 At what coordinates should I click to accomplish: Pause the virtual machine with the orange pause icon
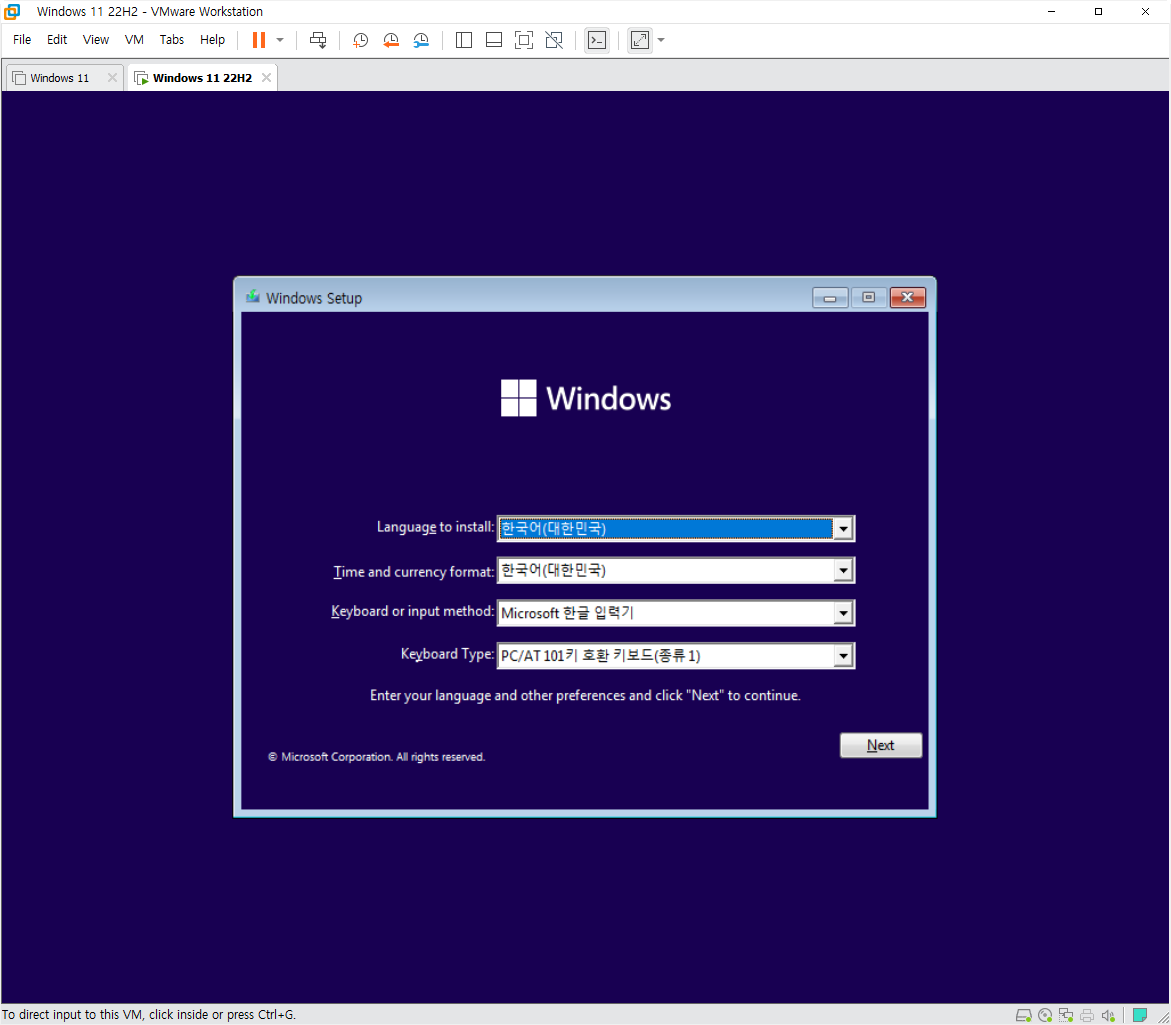tap(258, 40)
